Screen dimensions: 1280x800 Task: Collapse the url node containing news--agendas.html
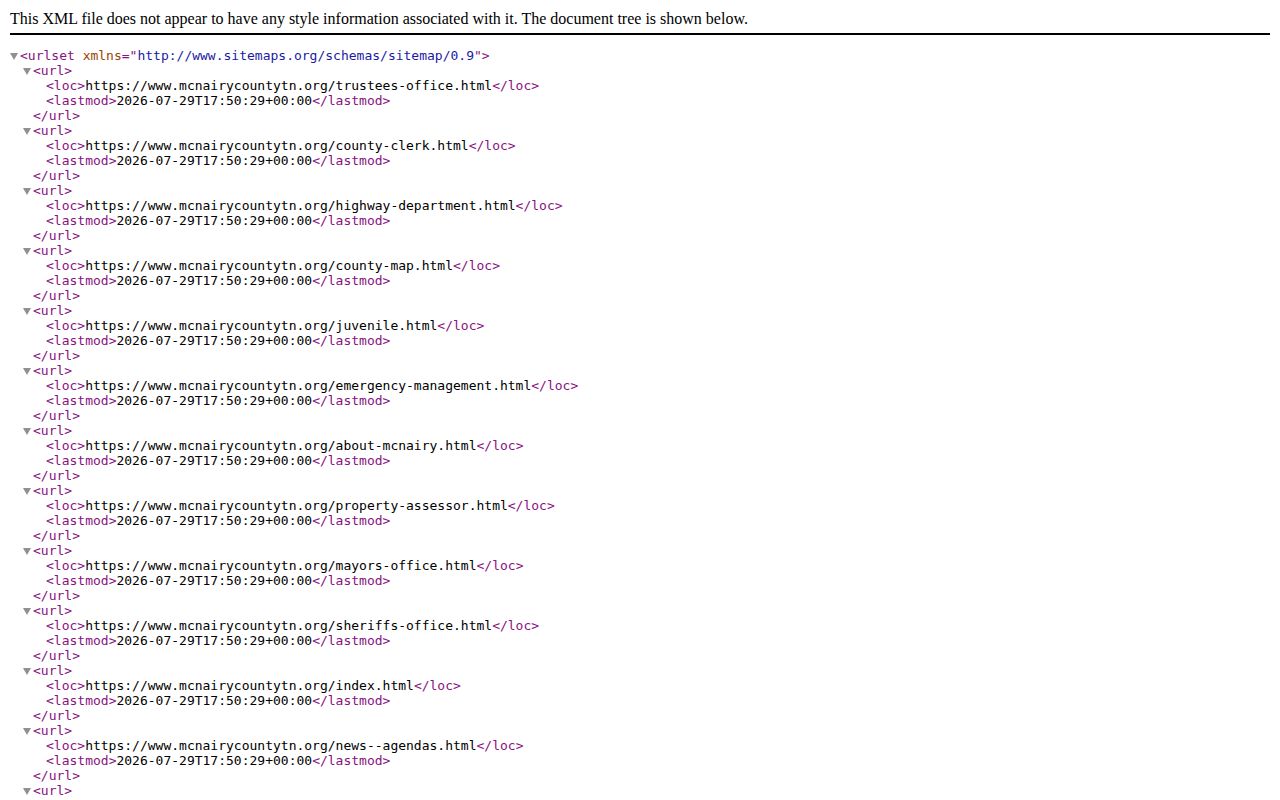(x=27, y=731)
